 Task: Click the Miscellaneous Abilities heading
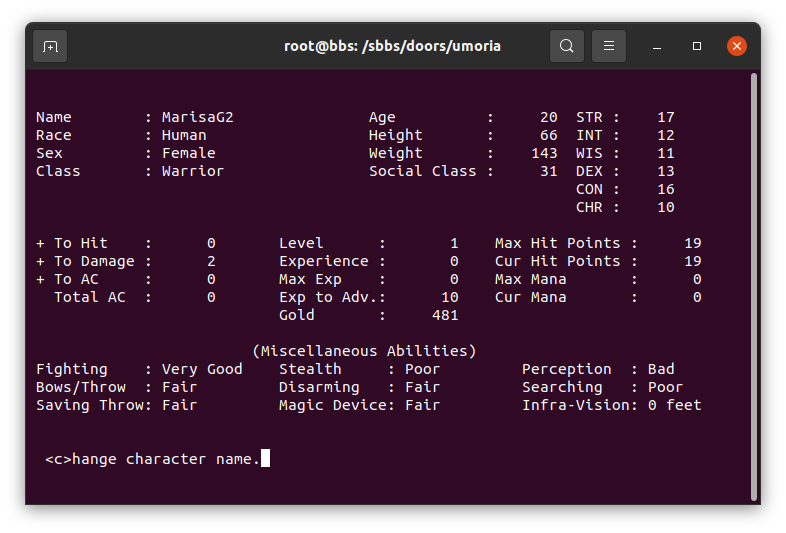coord(364,351)
